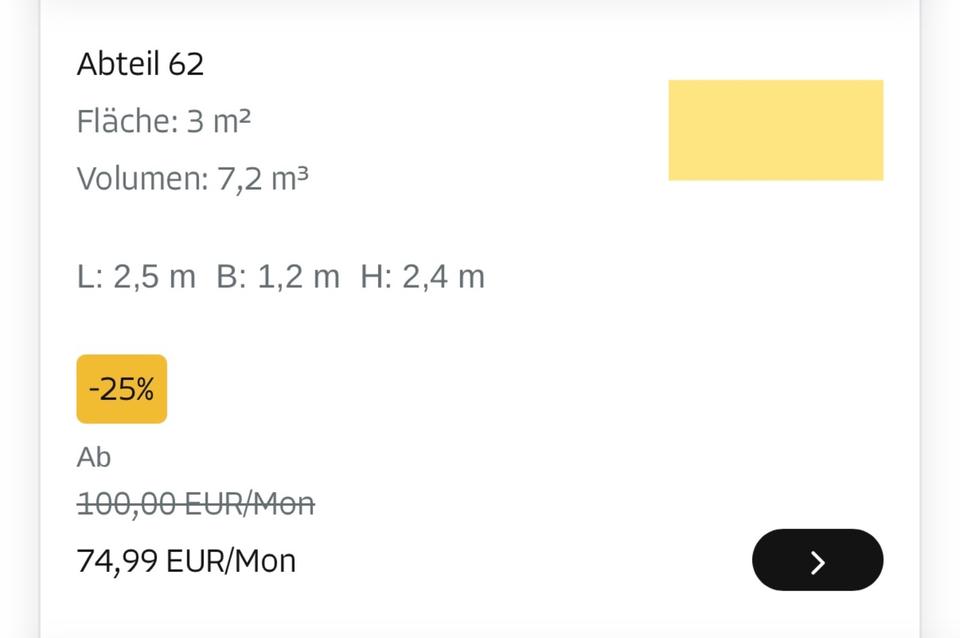The height and width of the screenshot is (638, 960).
Task: Click the Fläche label
Action: 127,122
